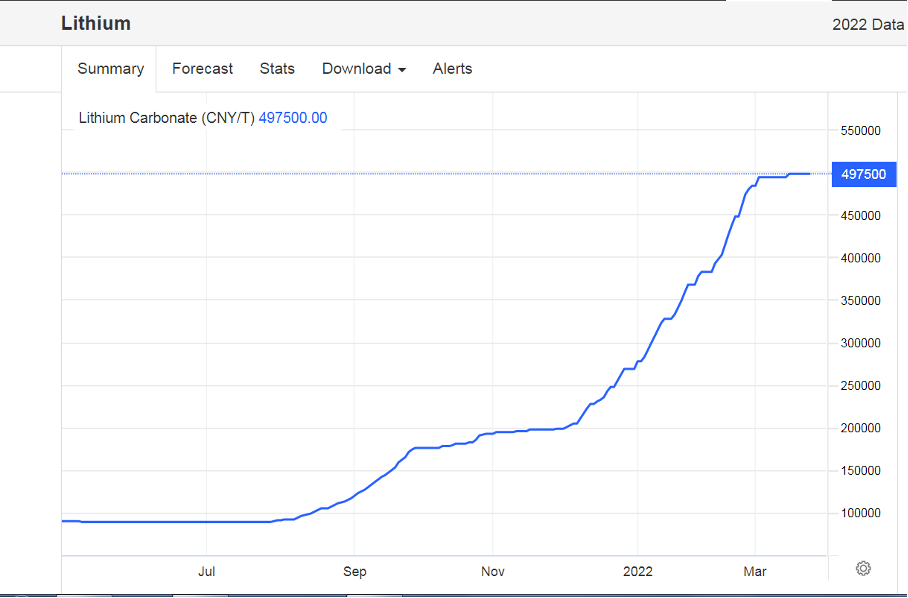908x598 pixels.
Task: Click the 2022 Data header text
Action: pyautogui.click(x=868, y=24)
